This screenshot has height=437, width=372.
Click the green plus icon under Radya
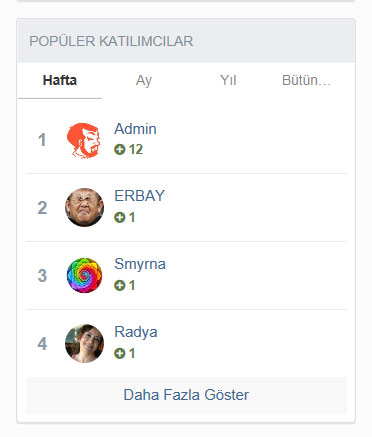(x=119, y=353)
